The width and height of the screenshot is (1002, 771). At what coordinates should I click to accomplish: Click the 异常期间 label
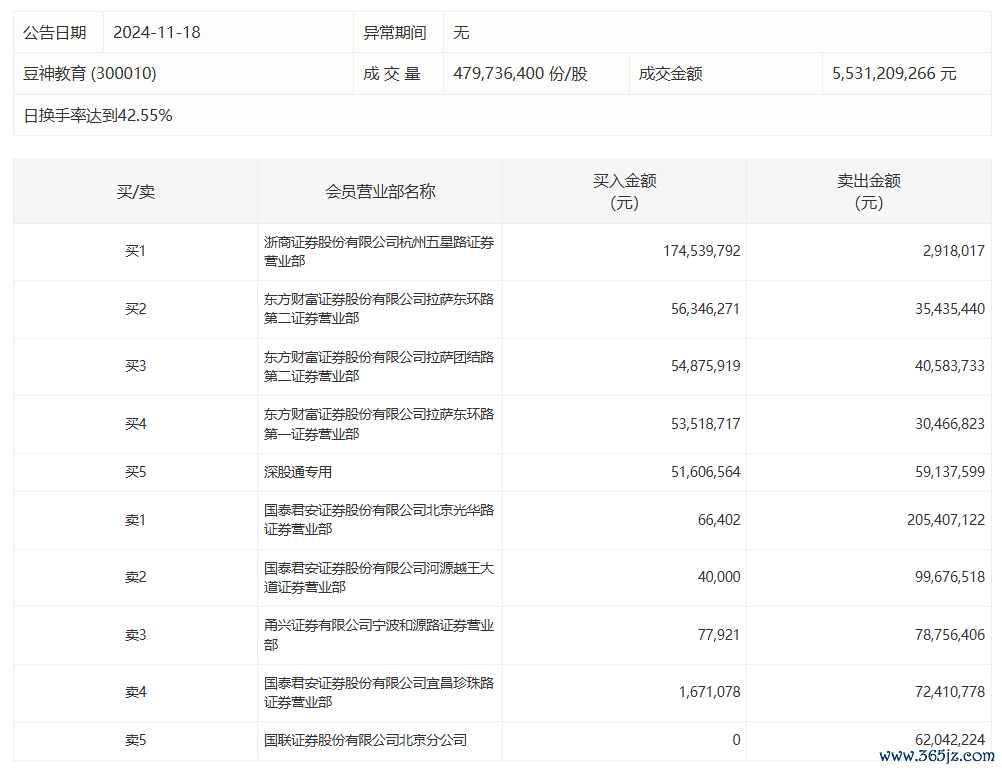coord(395,33)
